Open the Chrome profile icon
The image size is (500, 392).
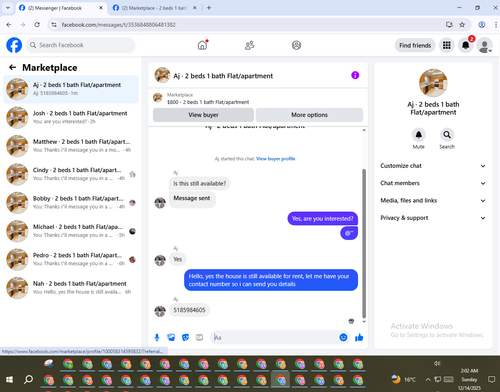pyautogui.click(x=482, y=25)
